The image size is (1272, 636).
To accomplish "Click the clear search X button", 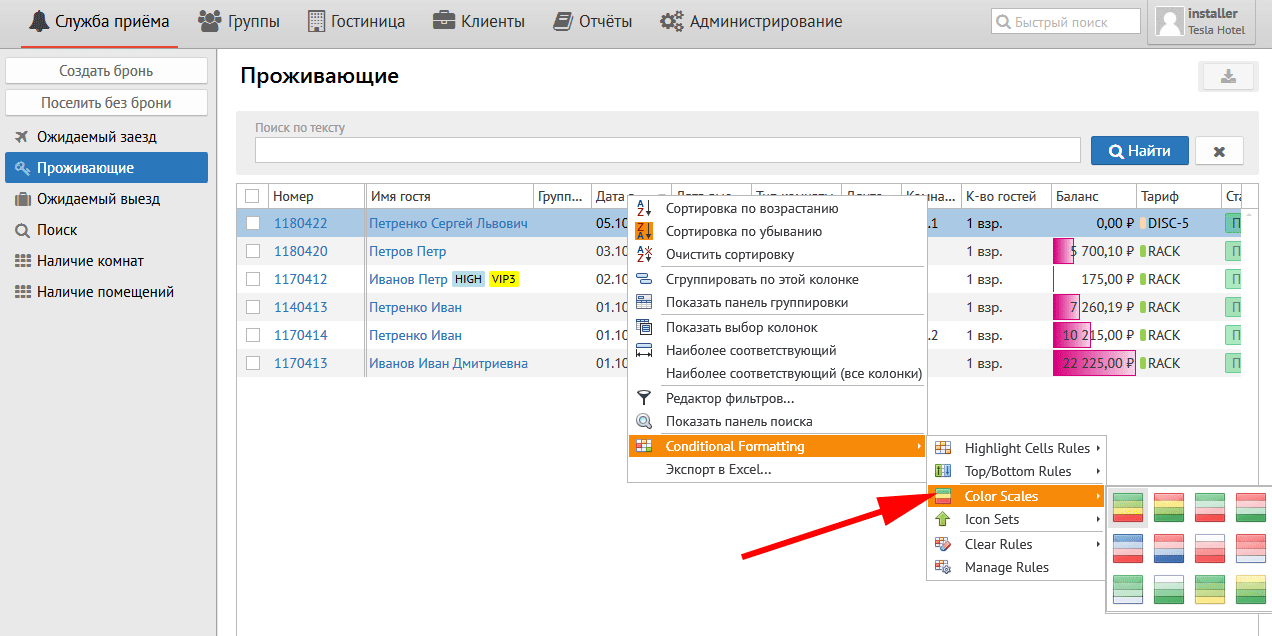I will [x=1219, y=151].
